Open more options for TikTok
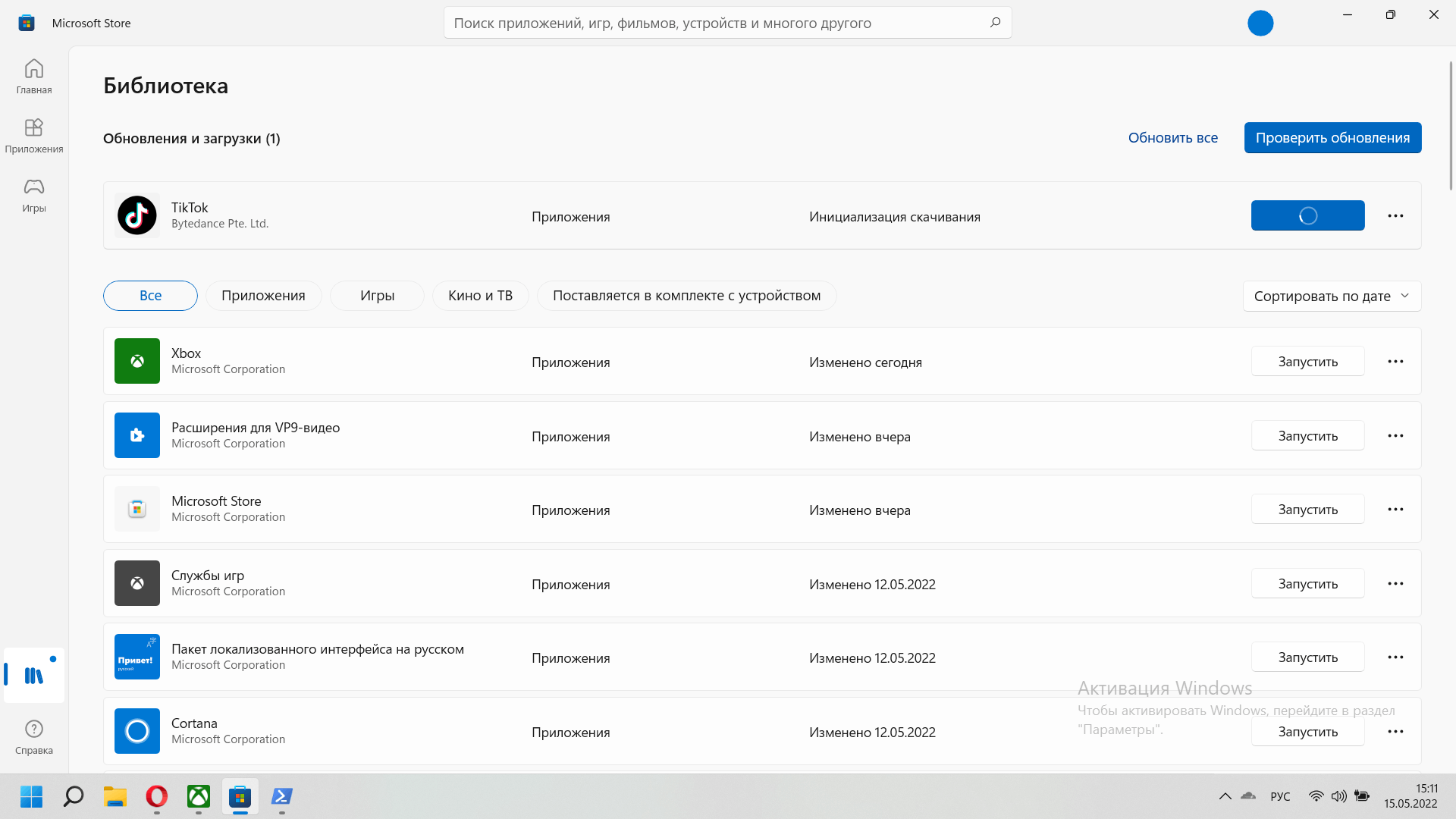Image resolution: width=1456 pixels, height=819 pixels. coord(1395,216)
